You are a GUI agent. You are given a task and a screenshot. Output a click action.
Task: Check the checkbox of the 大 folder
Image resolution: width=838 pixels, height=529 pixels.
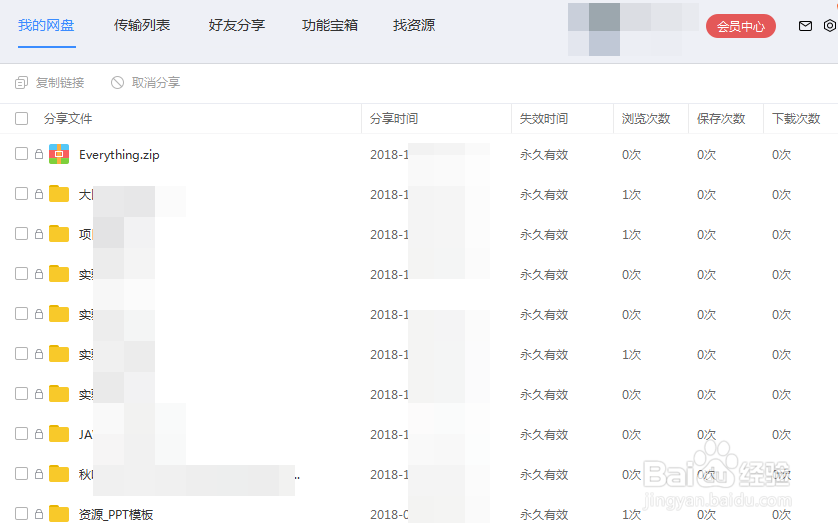21,193
